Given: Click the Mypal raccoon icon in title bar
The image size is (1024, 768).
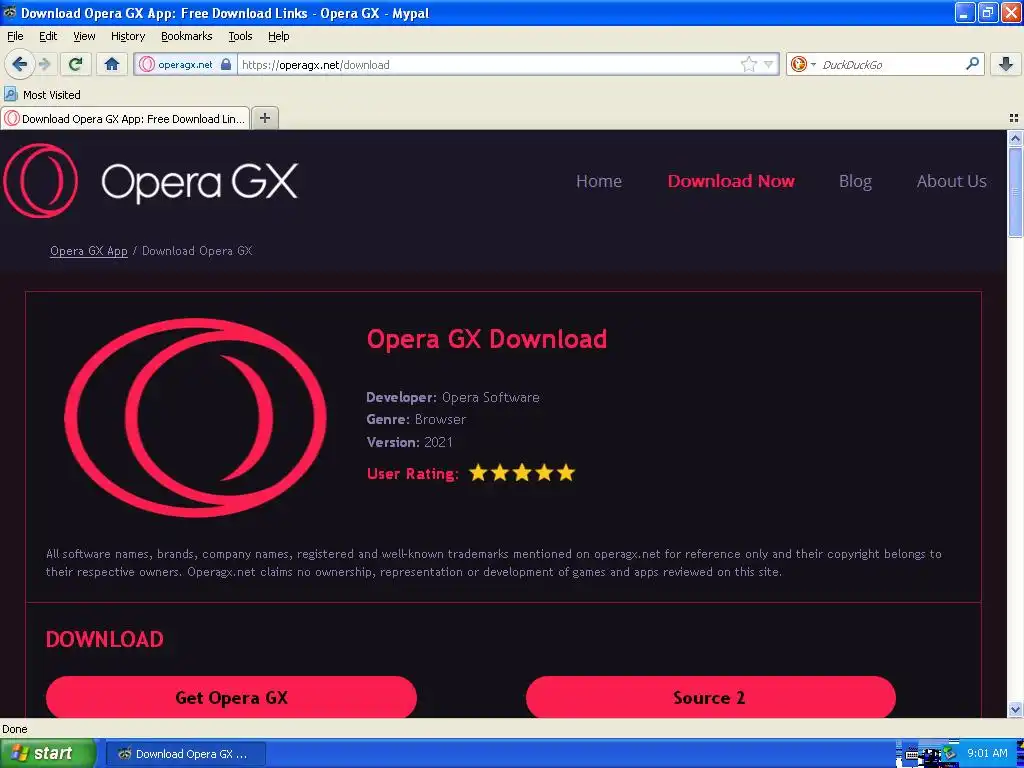Looking at the screenshot, I should point(10,12).
